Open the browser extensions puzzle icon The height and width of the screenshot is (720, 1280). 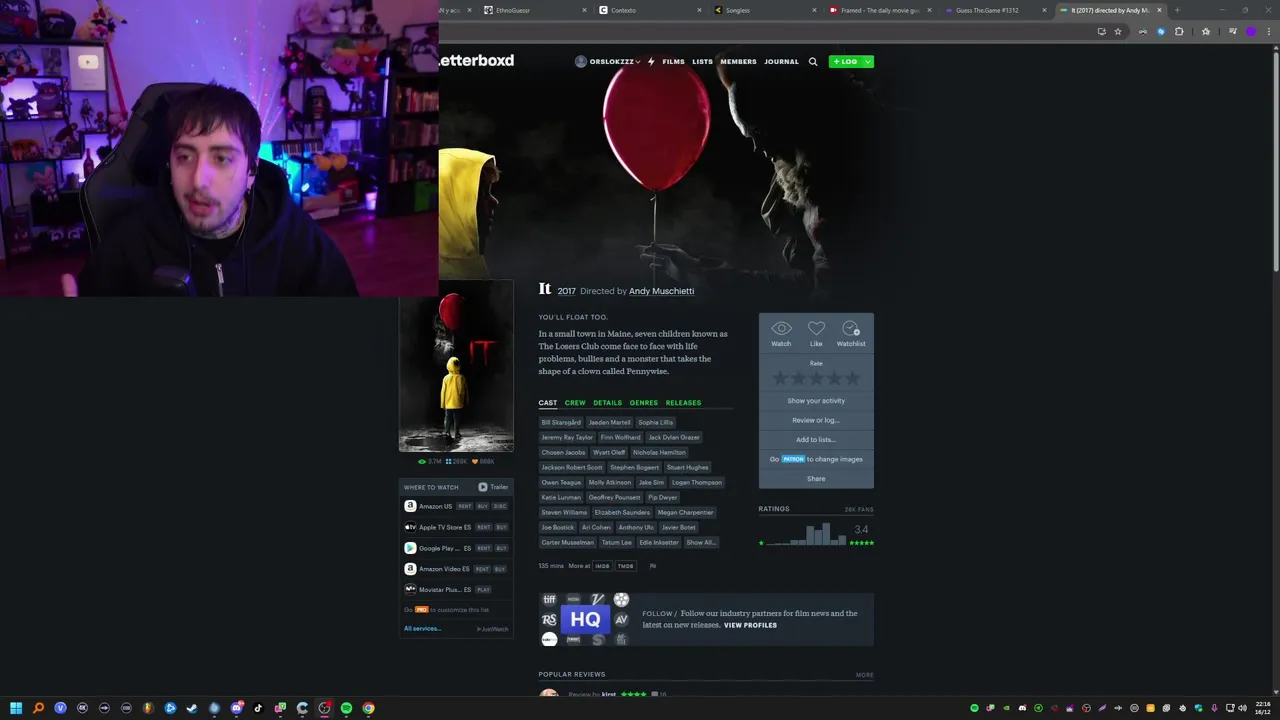point(1179,32)
